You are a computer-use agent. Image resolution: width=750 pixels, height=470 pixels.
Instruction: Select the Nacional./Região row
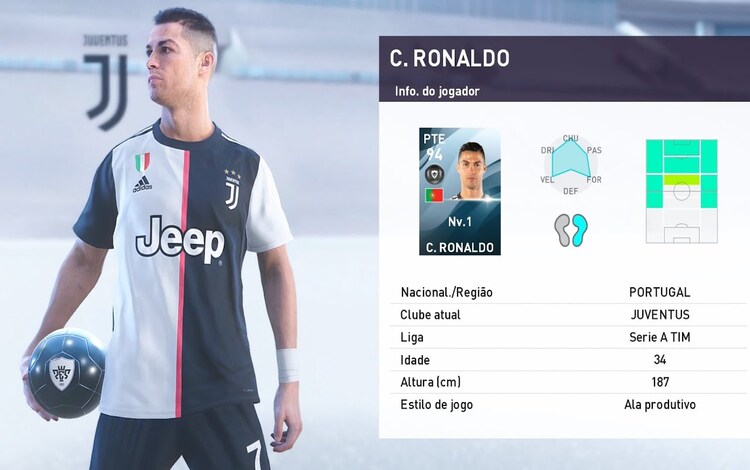[x=568, y=292]
